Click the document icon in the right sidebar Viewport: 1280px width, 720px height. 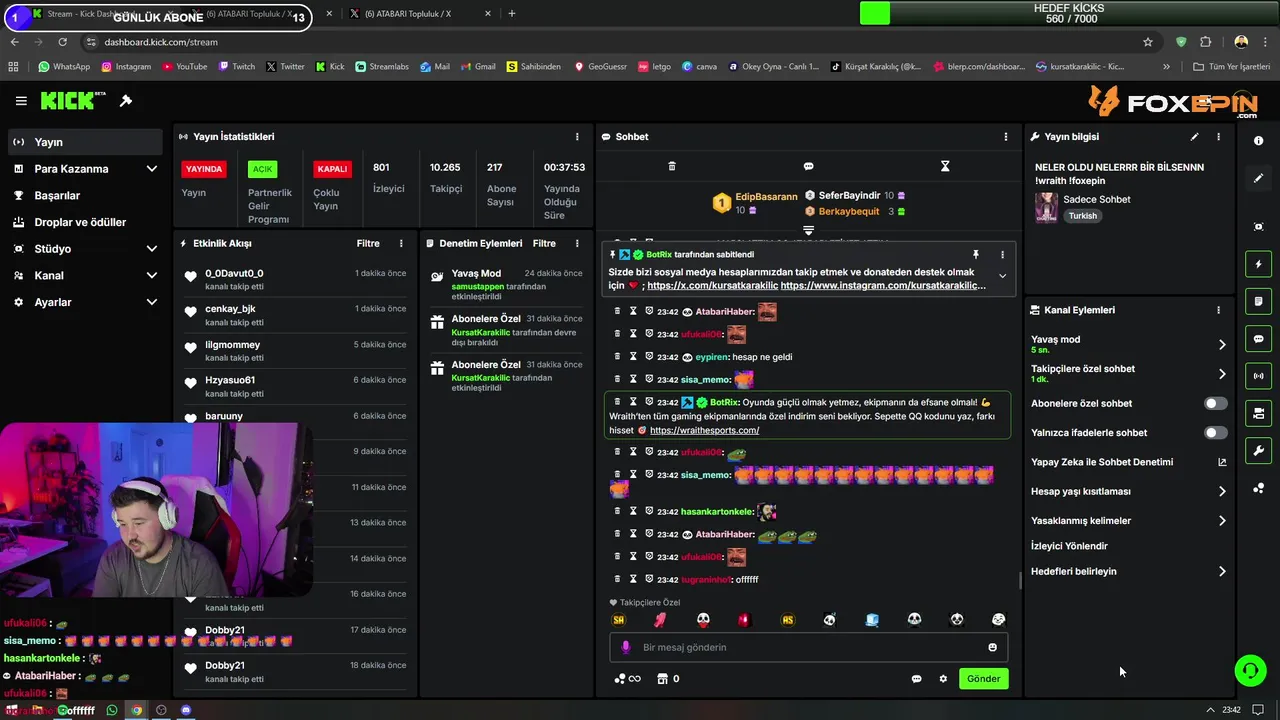point(1258,301)
